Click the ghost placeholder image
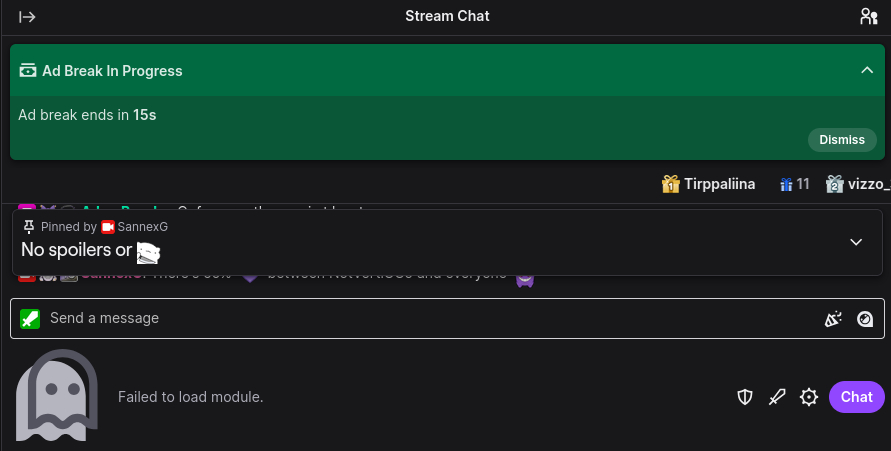The image size is (891, 451). (56, 395)
